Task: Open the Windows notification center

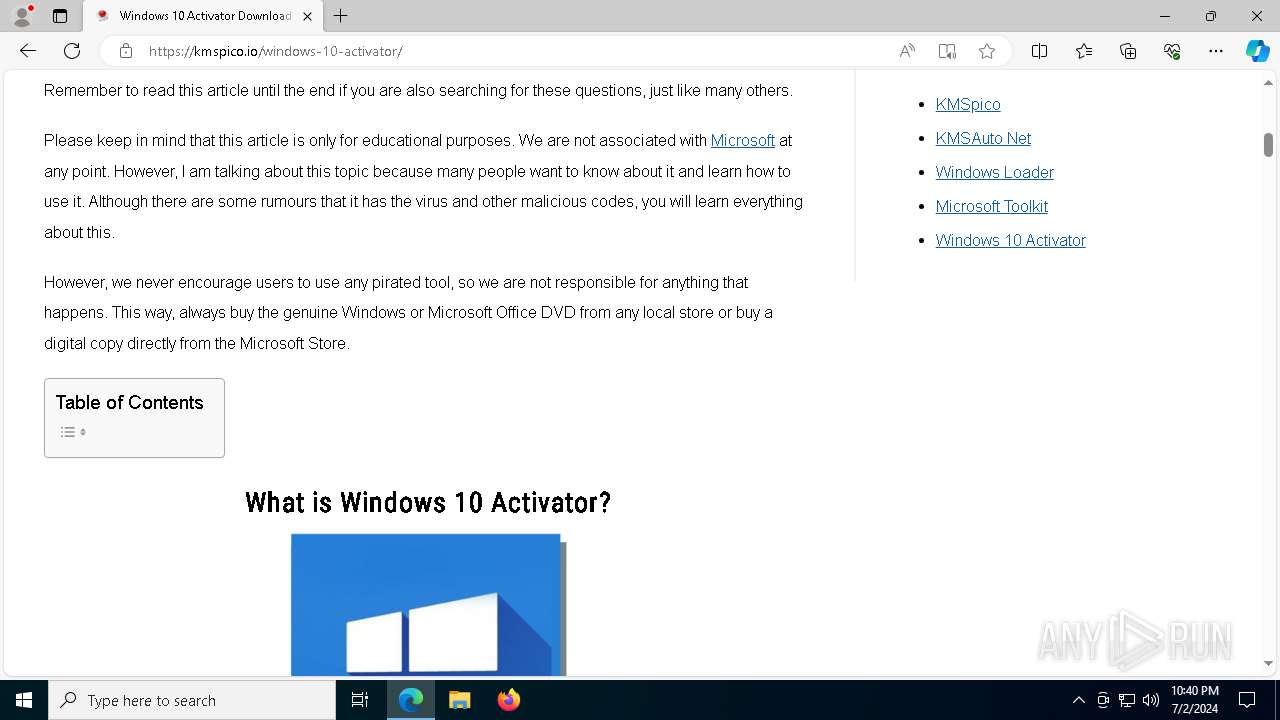Action: (x=1247, y=700)
